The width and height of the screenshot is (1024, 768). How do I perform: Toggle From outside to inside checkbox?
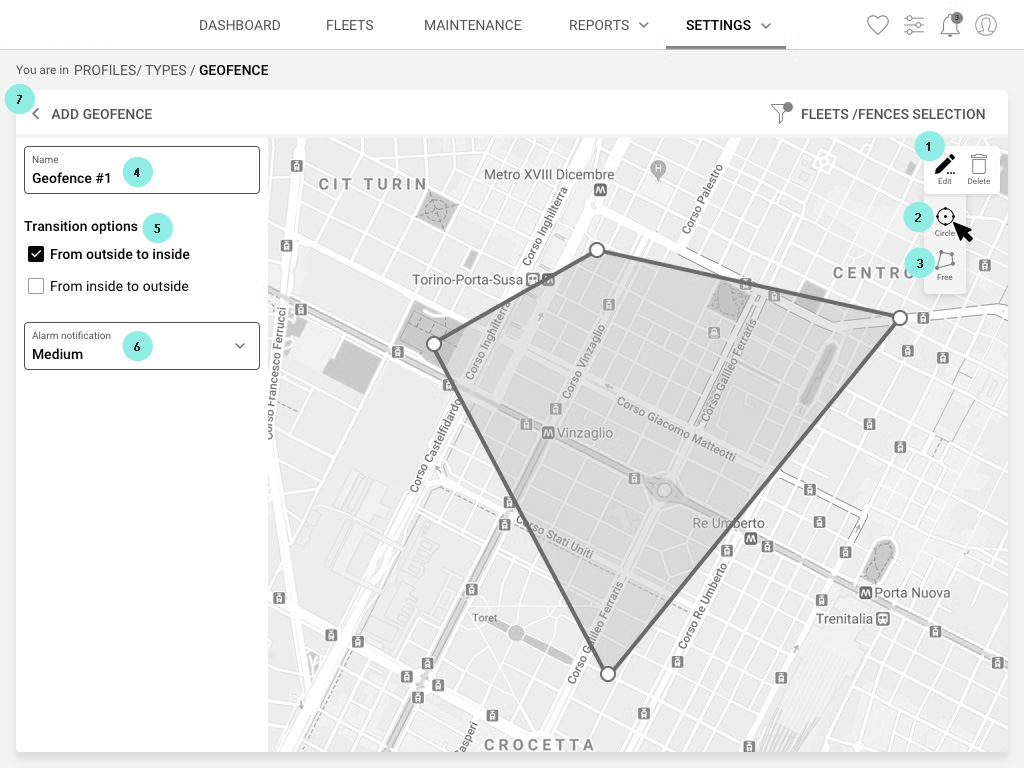point(36,254)
